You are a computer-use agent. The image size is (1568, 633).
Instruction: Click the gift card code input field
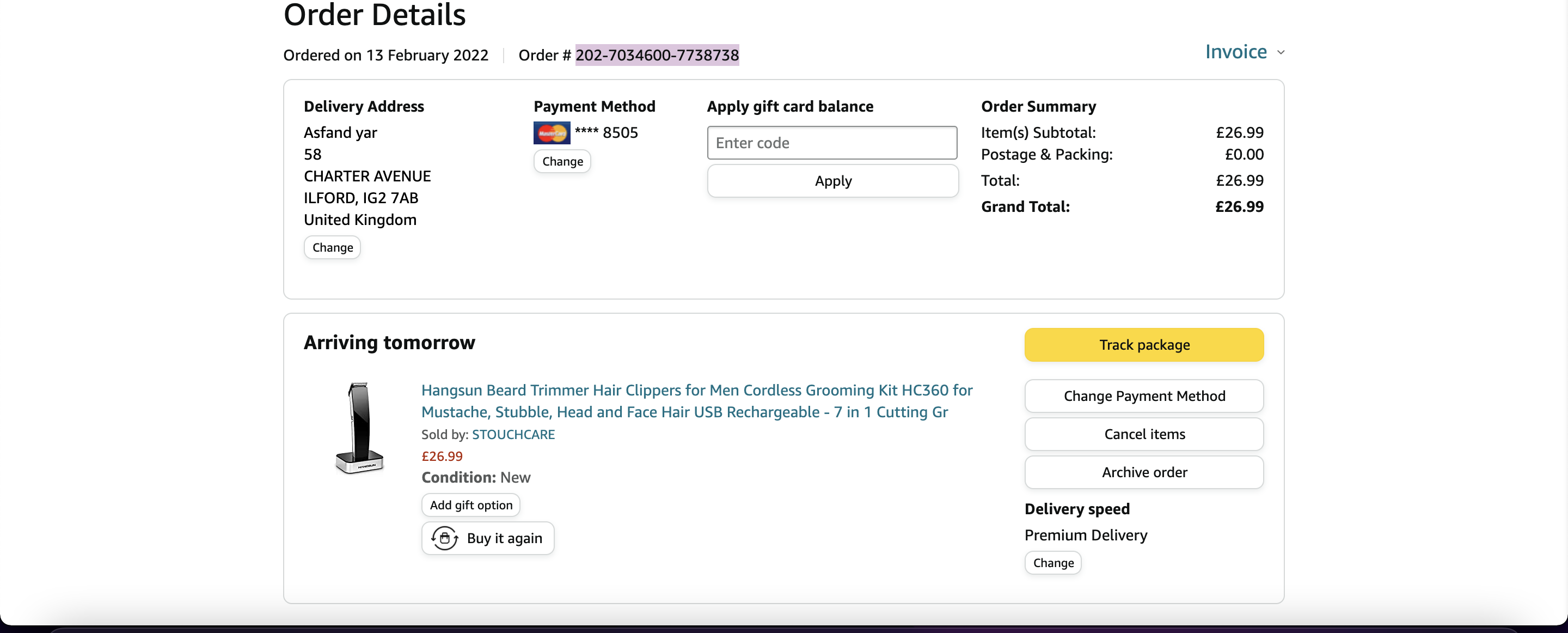(x=831, y=143)
